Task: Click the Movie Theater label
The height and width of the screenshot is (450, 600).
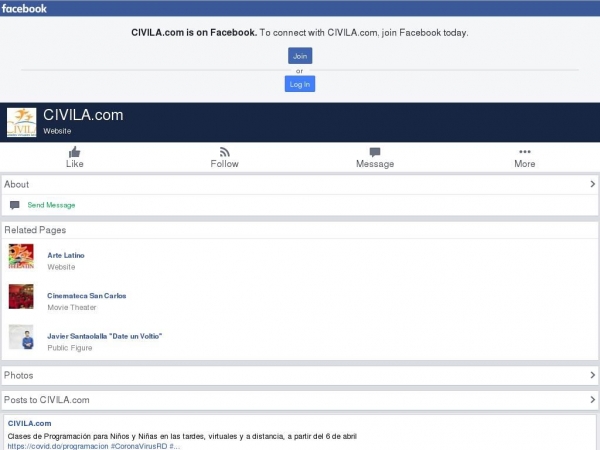Action: 72,307
